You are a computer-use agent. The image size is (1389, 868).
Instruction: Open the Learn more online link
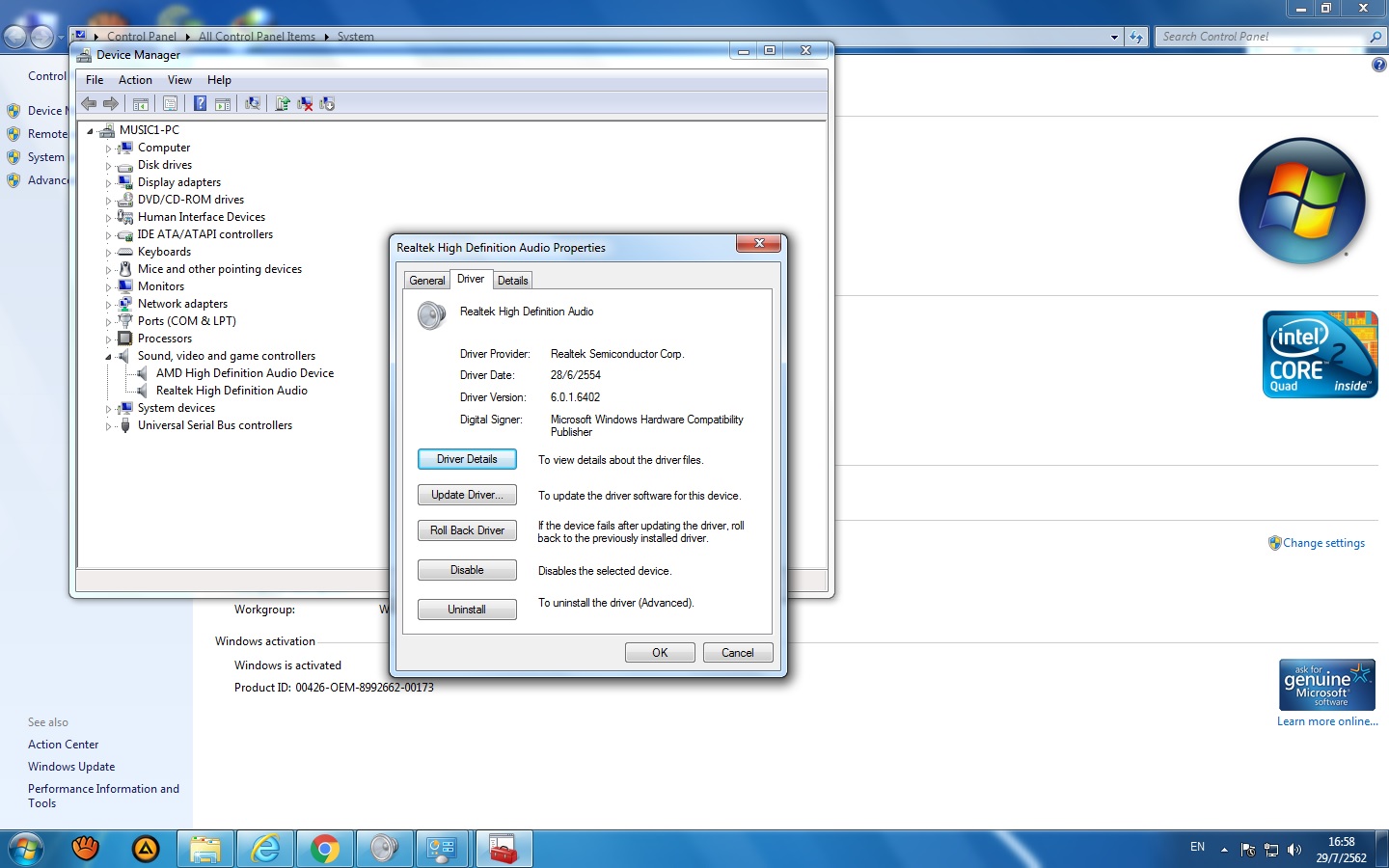[1327, 721]
